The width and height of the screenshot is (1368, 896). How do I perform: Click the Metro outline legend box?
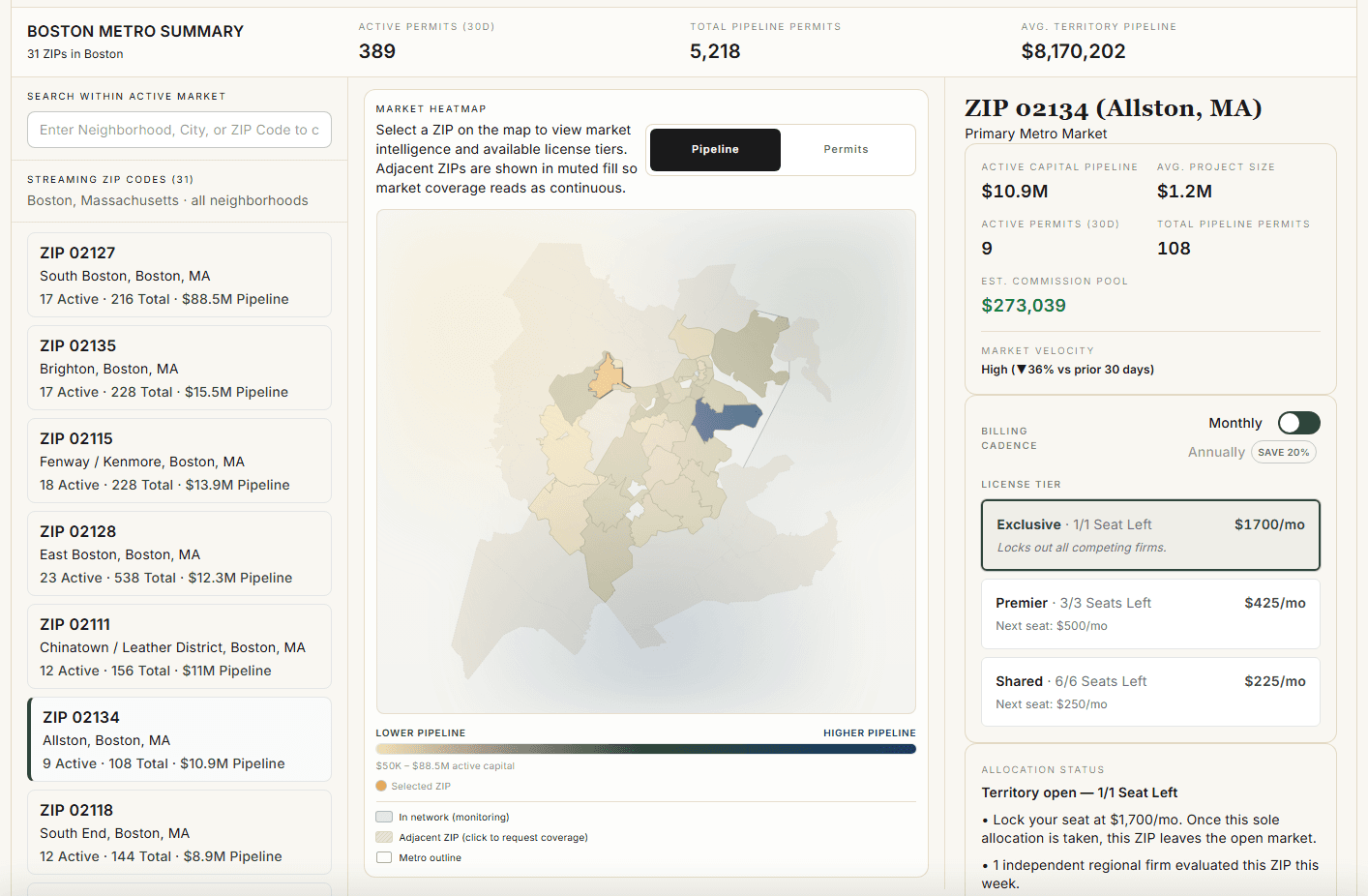384,857
